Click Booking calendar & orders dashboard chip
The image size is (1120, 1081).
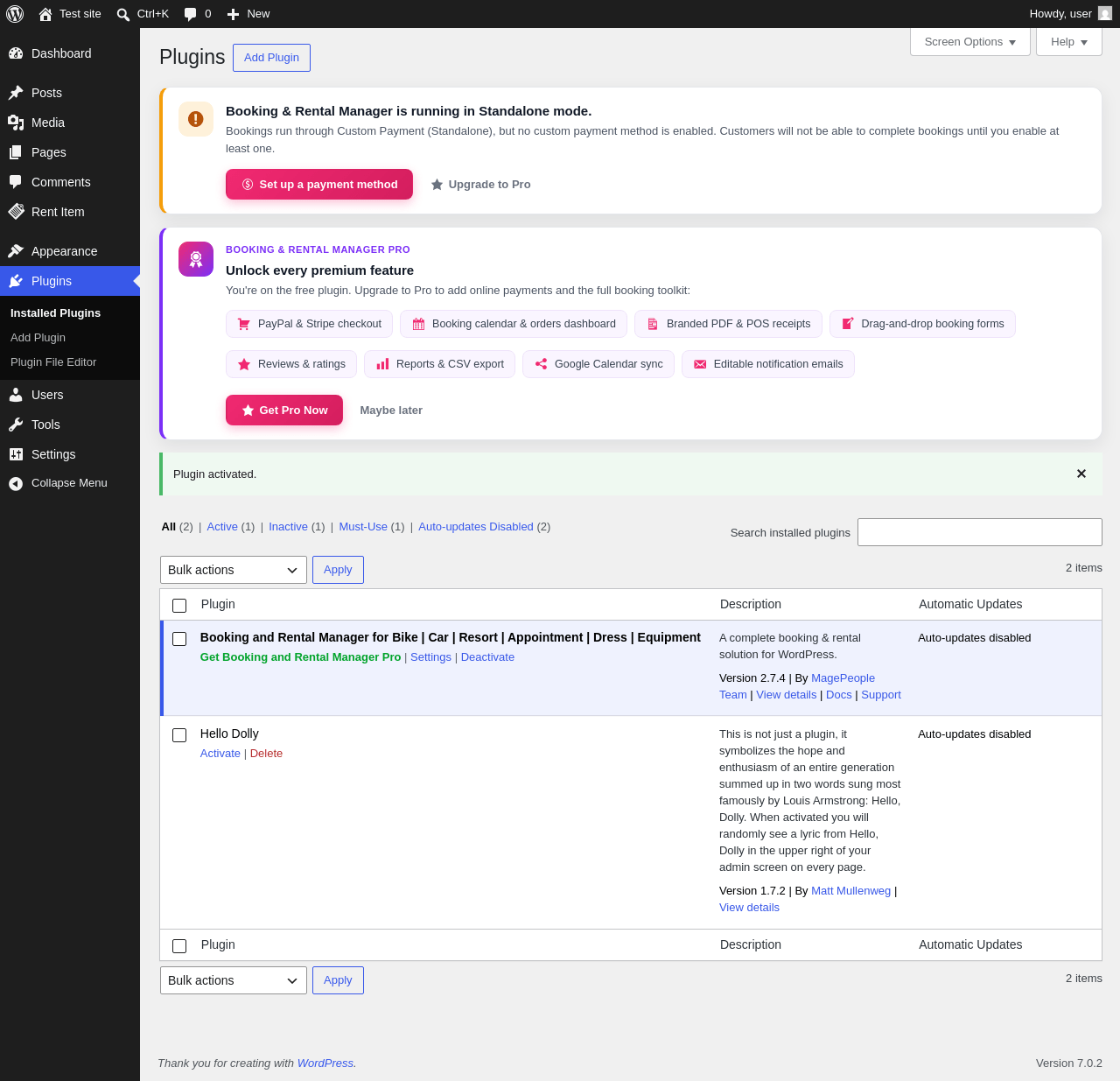click(x=514, y=324)
